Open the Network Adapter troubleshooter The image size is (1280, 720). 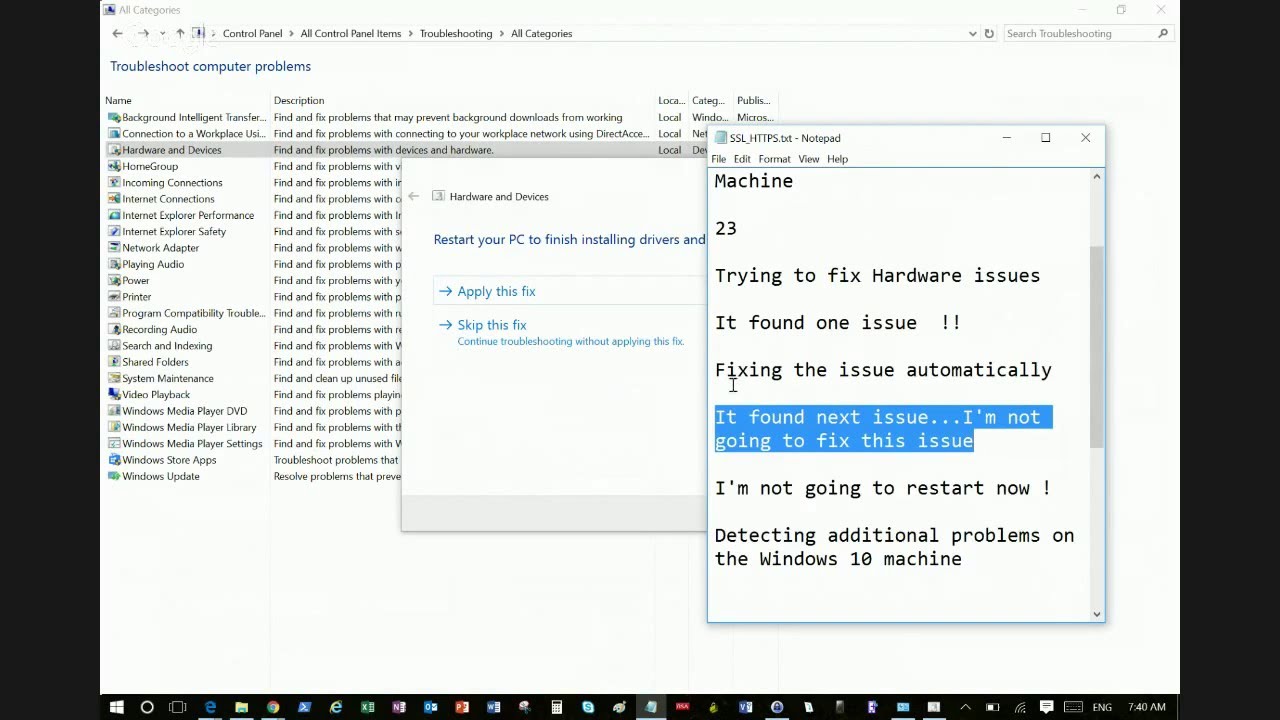pyautogui.click(x=160, y=247)
